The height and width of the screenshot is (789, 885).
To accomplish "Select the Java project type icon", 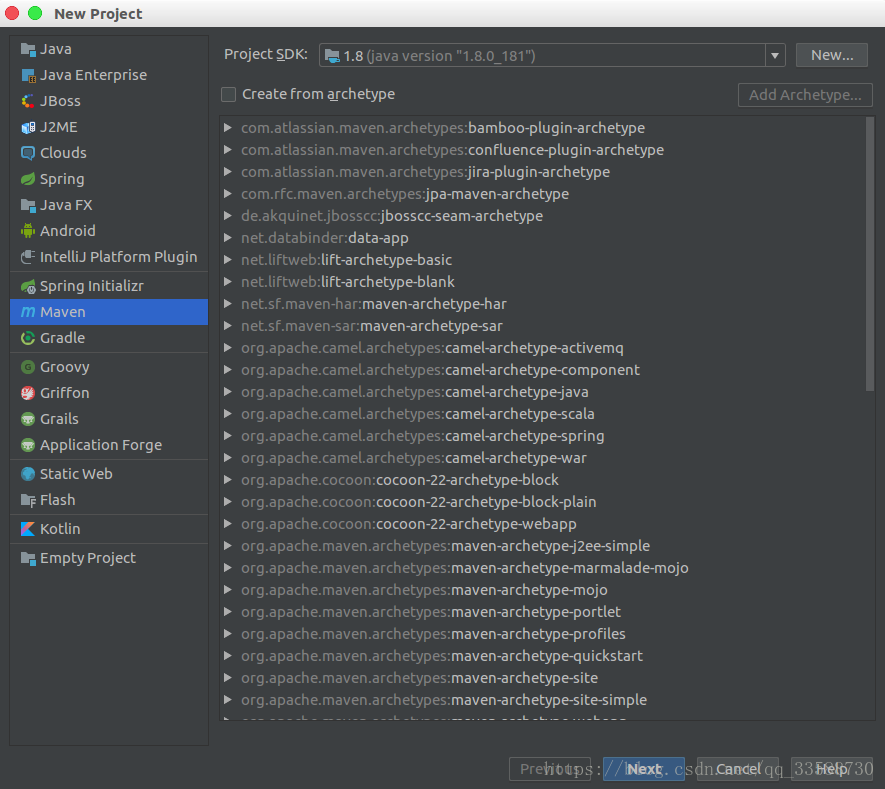I will coord(28,49).
